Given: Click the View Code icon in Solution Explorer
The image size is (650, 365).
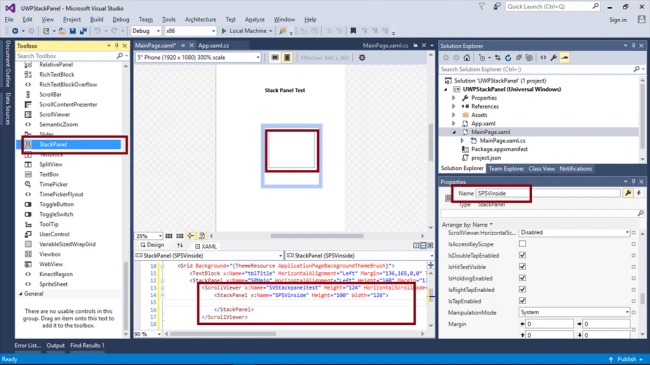Looking at the screenshot, I should pyautogui.click(x=543, y=58).
